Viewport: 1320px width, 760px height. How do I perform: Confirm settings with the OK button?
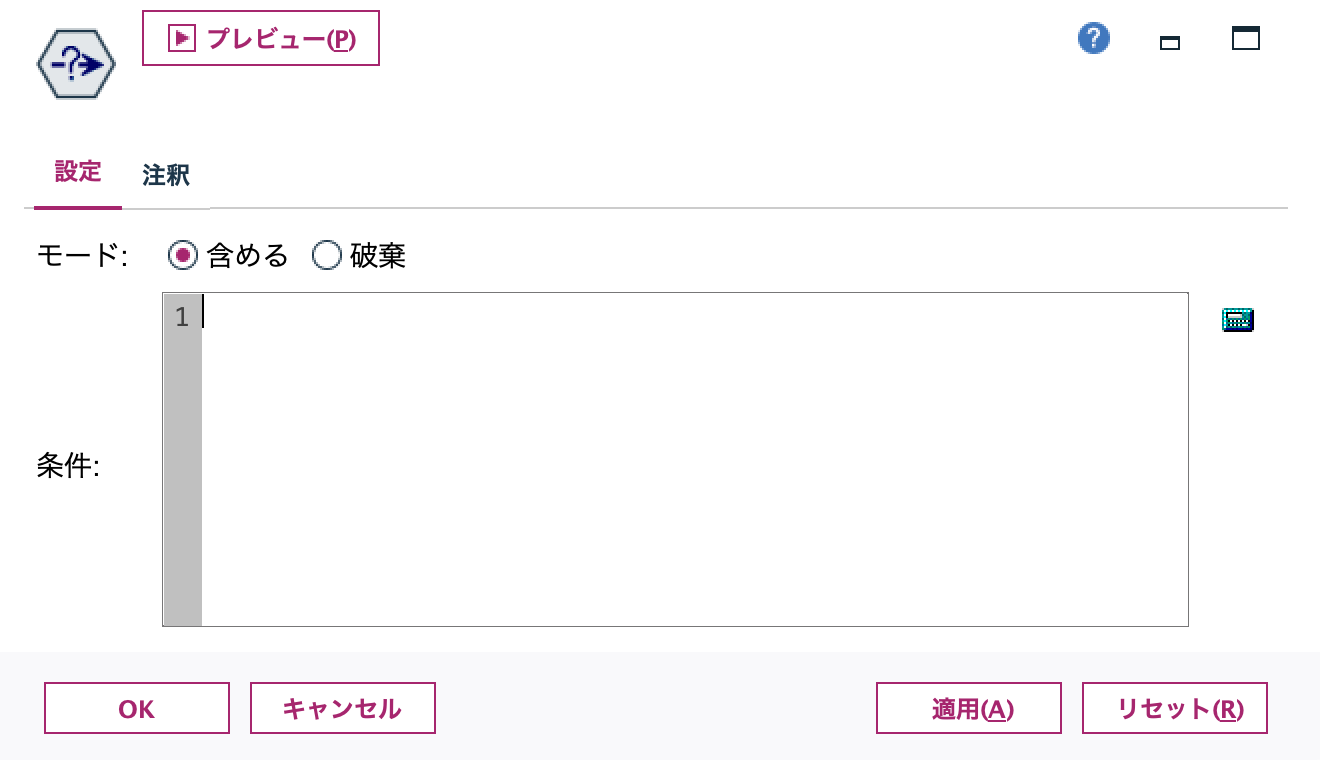pyautogui.click(x=136, y=708)
